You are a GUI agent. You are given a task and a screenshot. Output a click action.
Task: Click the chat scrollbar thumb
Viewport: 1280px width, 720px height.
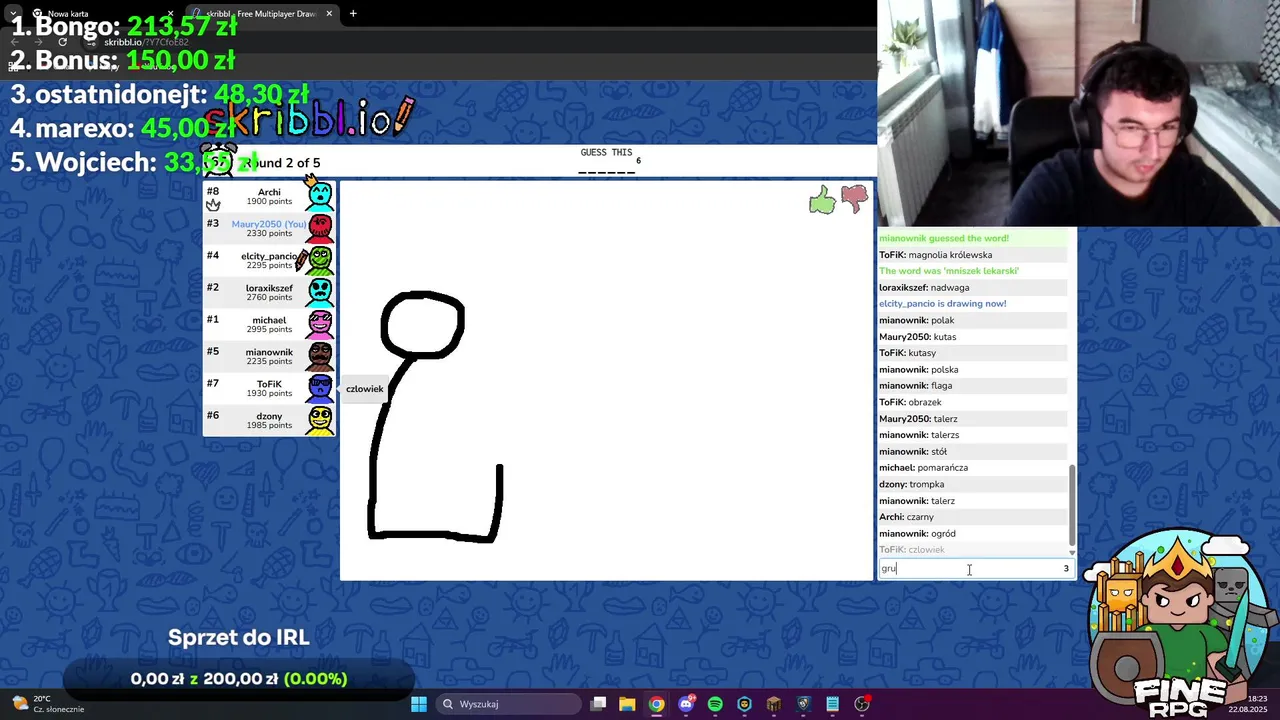pyautogui.click(x=1072, y=505)
